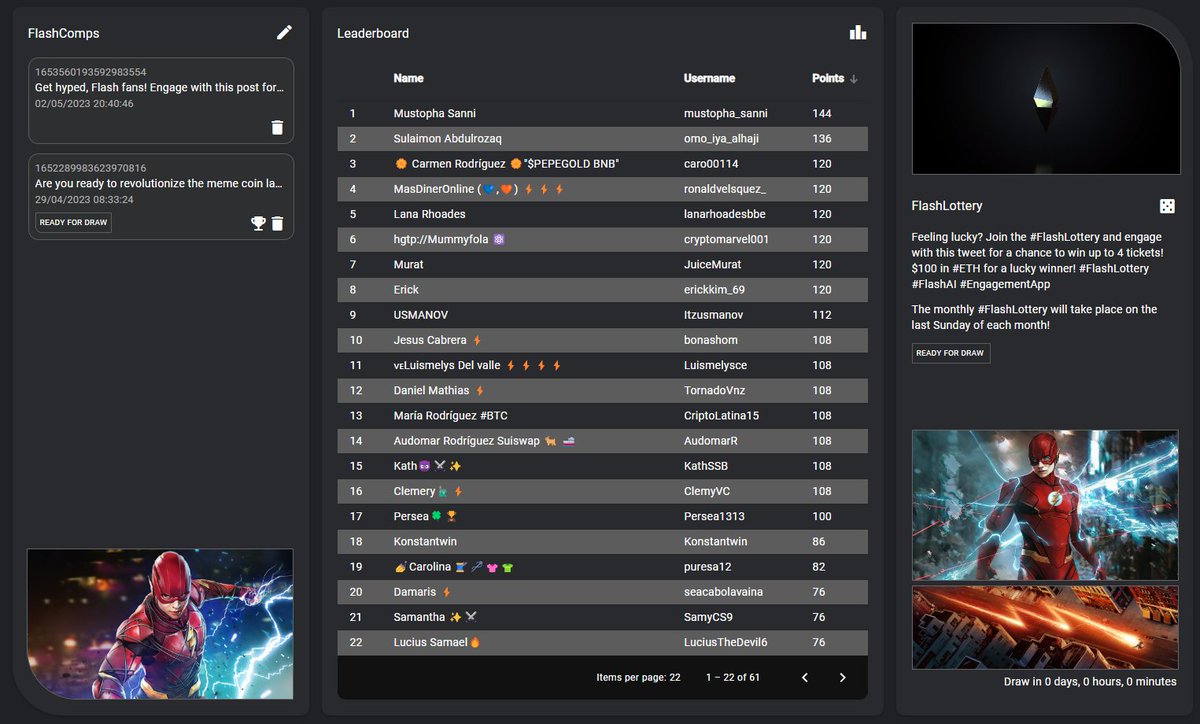This screenshot has height=724, width=1200.
Task: Go to next page with right chevron
Action: [x=843, y=677]
